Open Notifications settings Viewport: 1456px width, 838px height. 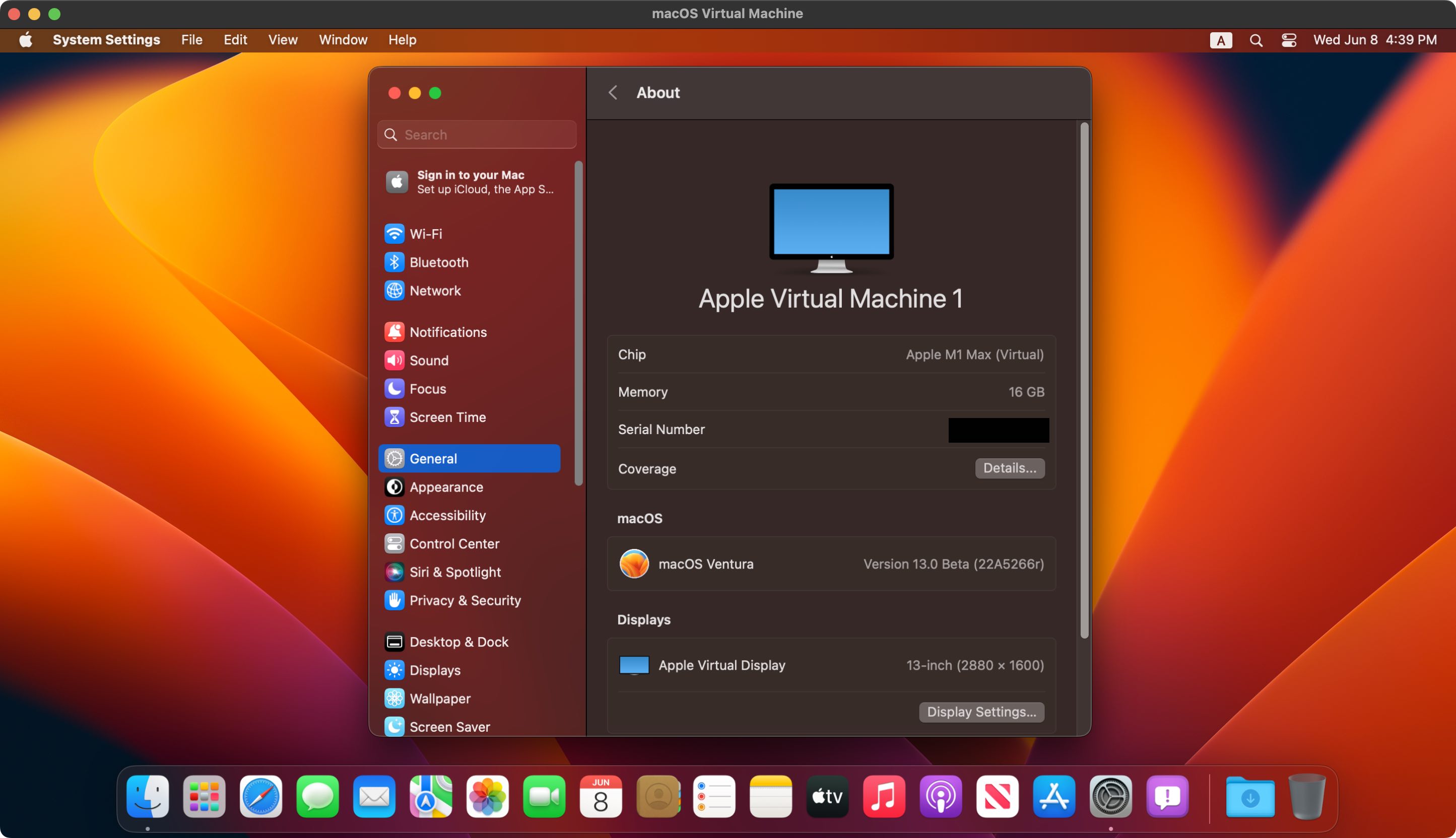point(469,332)
